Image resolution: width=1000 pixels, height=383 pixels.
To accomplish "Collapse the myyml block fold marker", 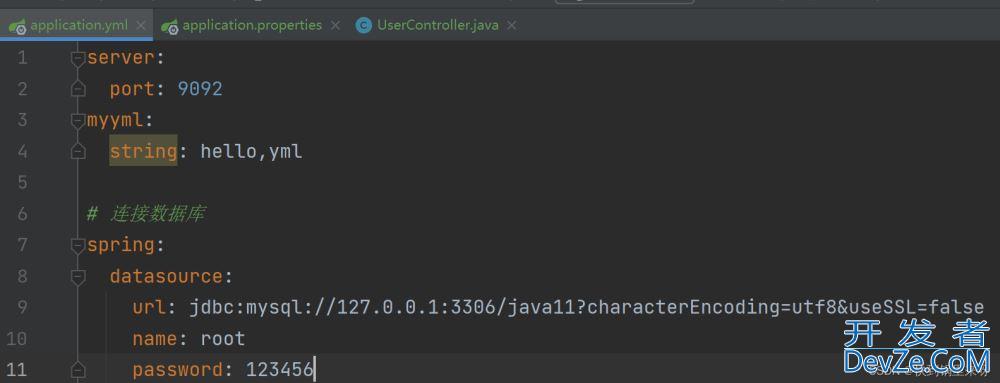I will tap(78, 120).
